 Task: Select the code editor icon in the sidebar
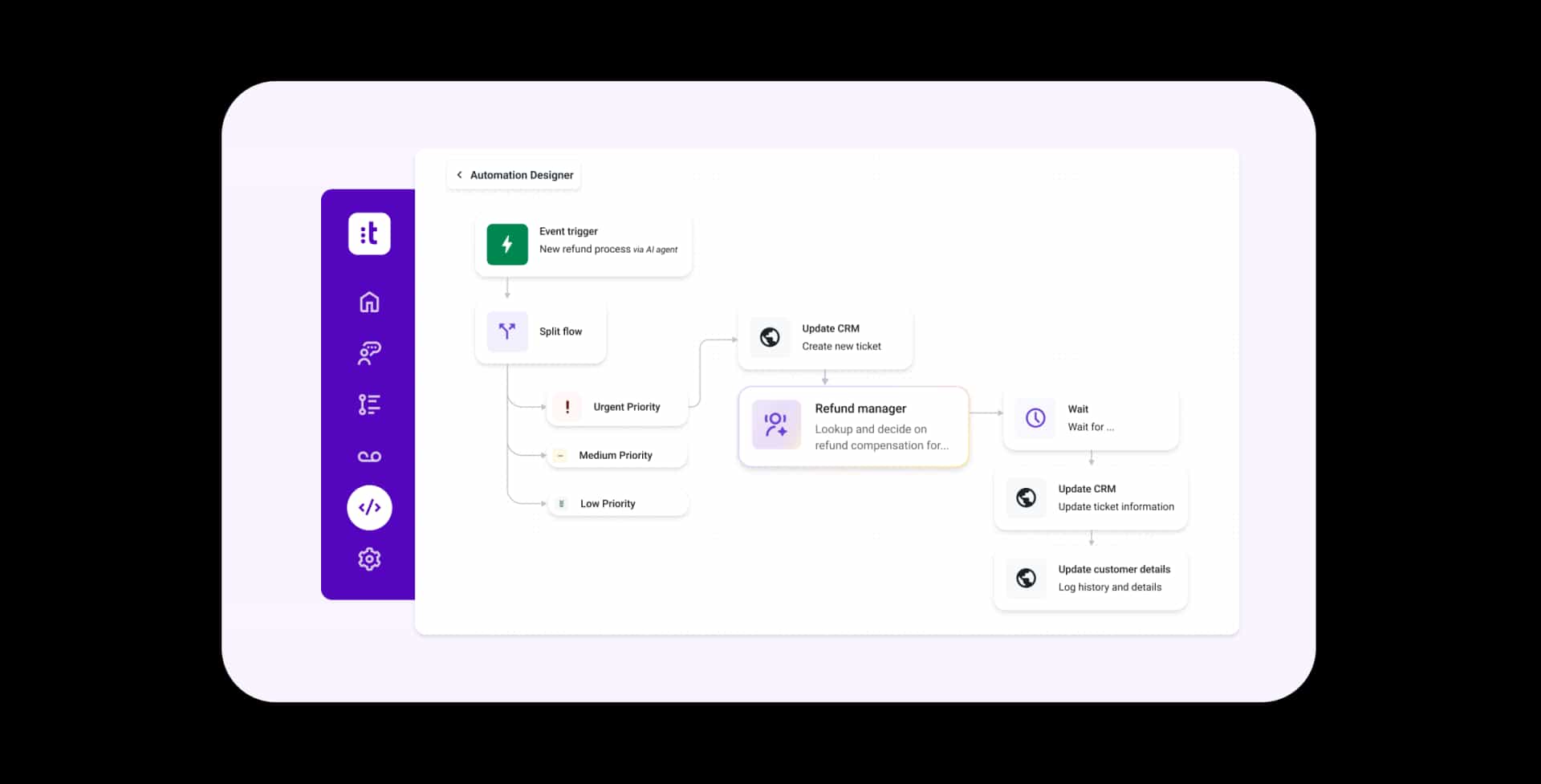[368, 507]
